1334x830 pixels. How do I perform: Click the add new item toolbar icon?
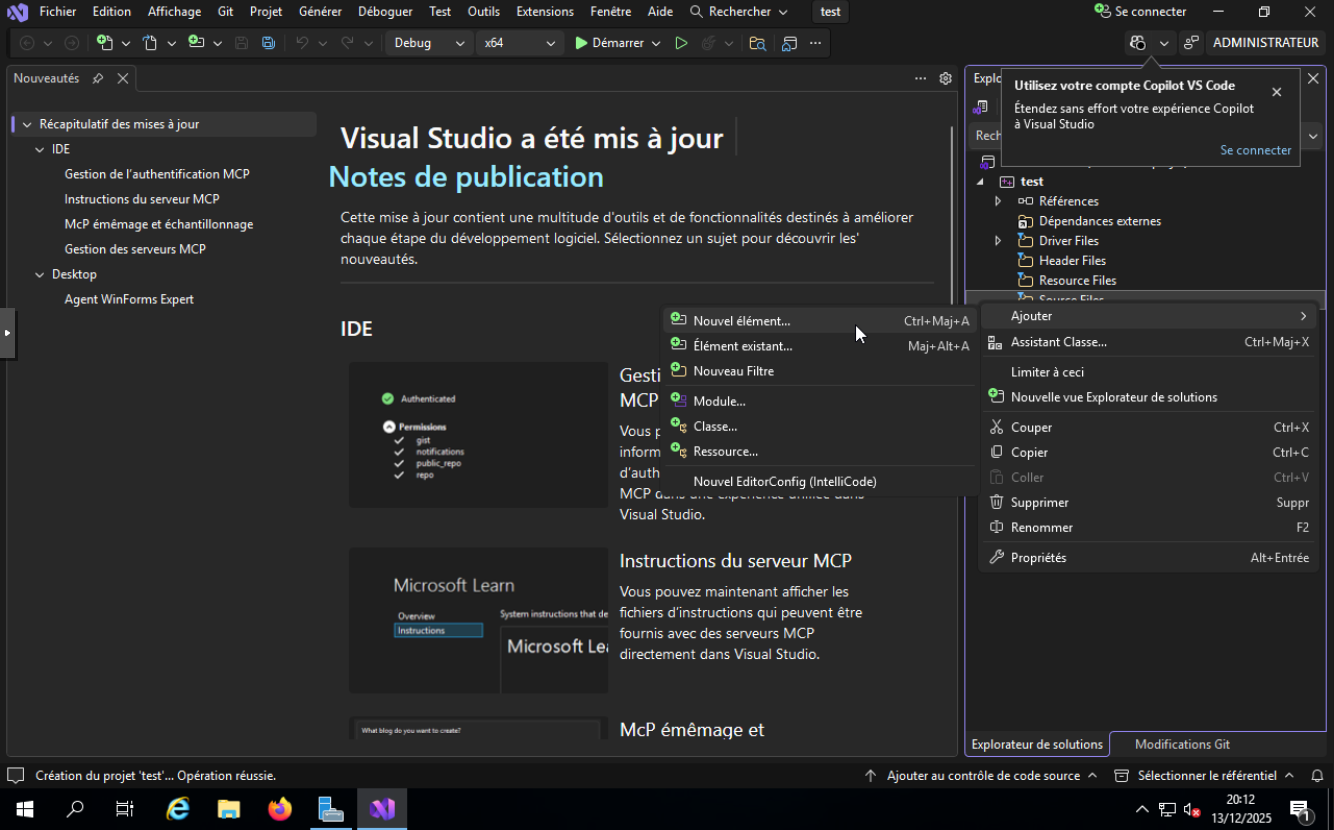click(196, 43)
